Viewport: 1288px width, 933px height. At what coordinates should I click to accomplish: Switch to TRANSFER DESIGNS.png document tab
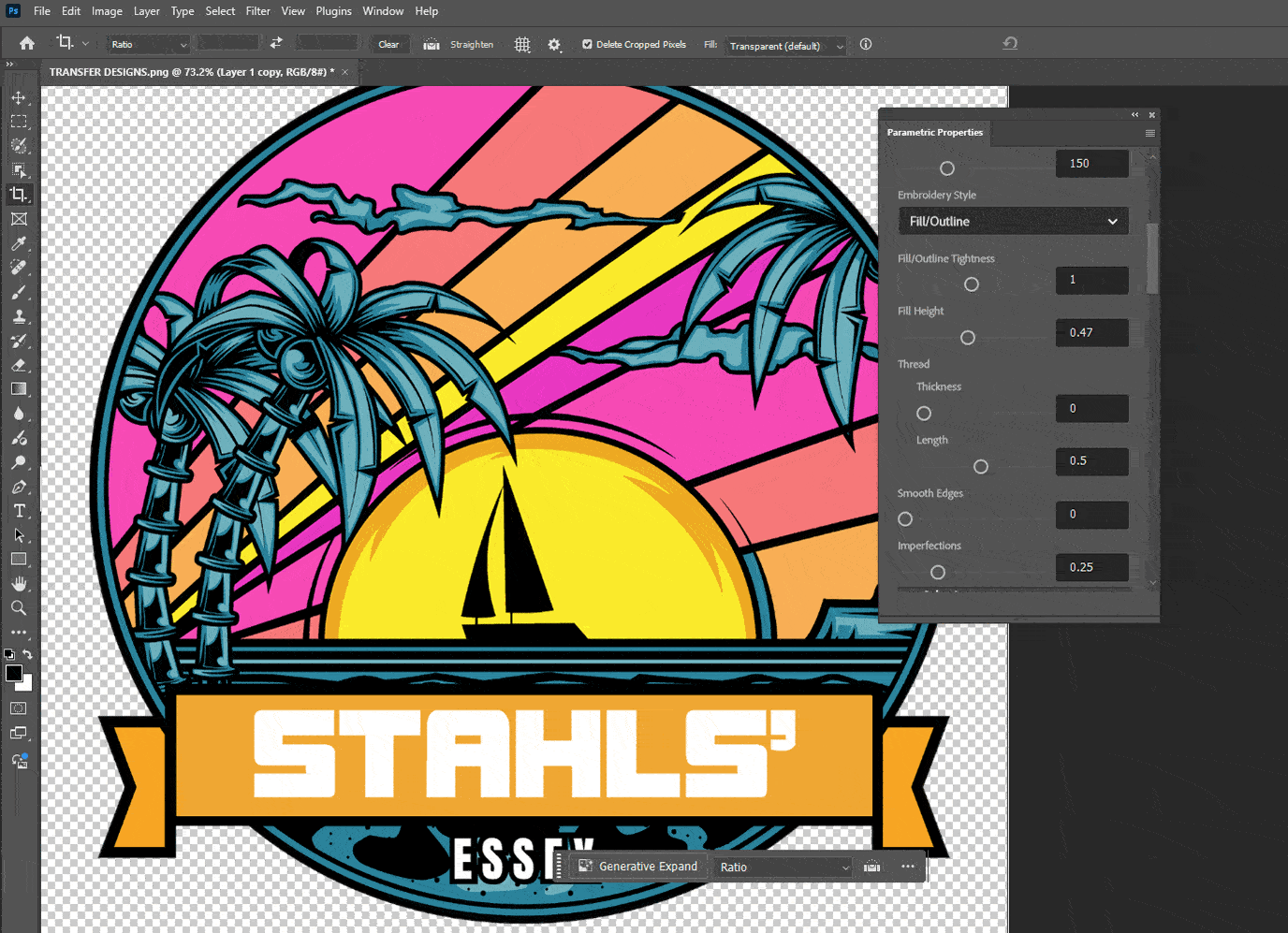pyautogui.click(x=192, y=72)
